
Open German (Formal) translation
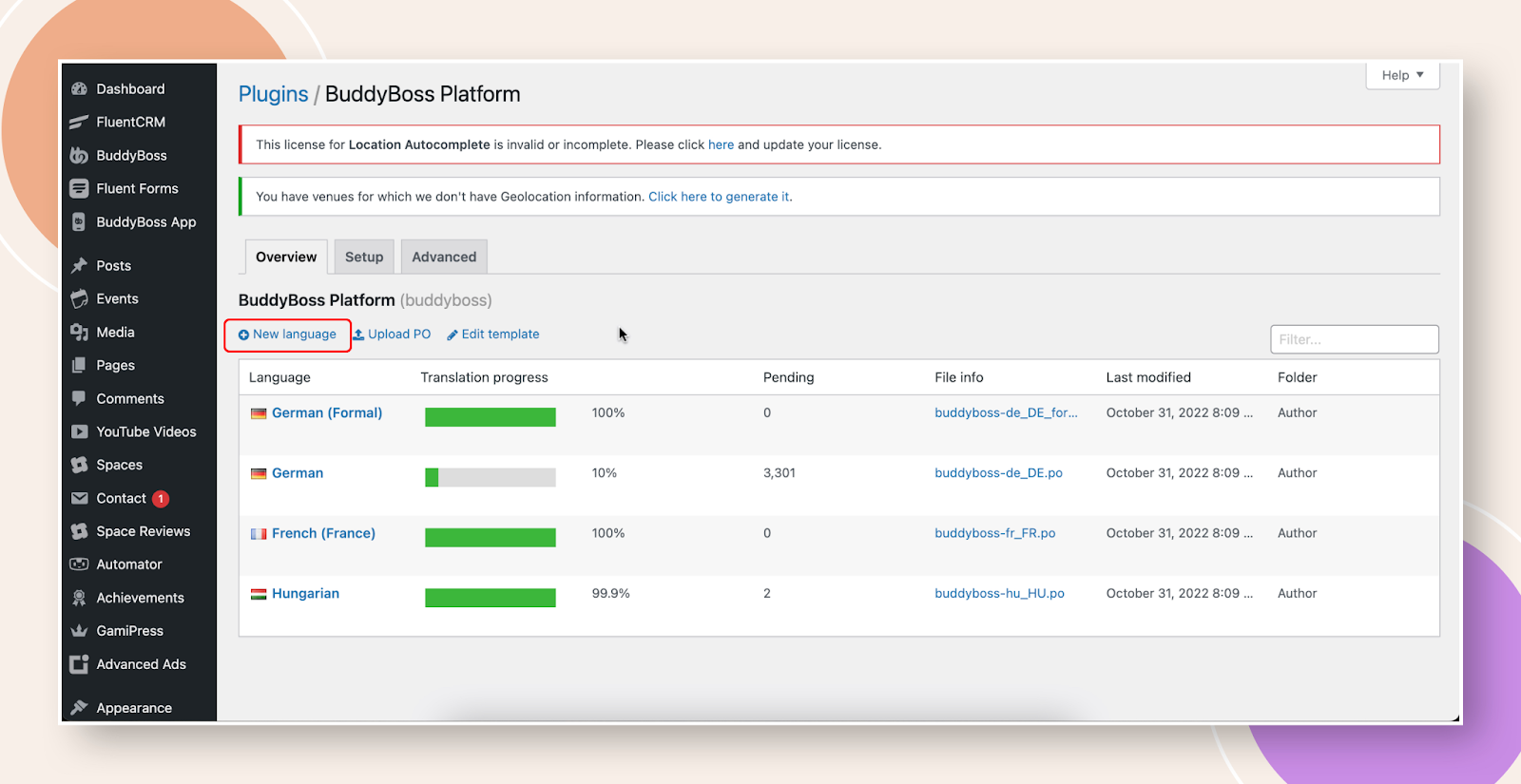pos(327,413)
